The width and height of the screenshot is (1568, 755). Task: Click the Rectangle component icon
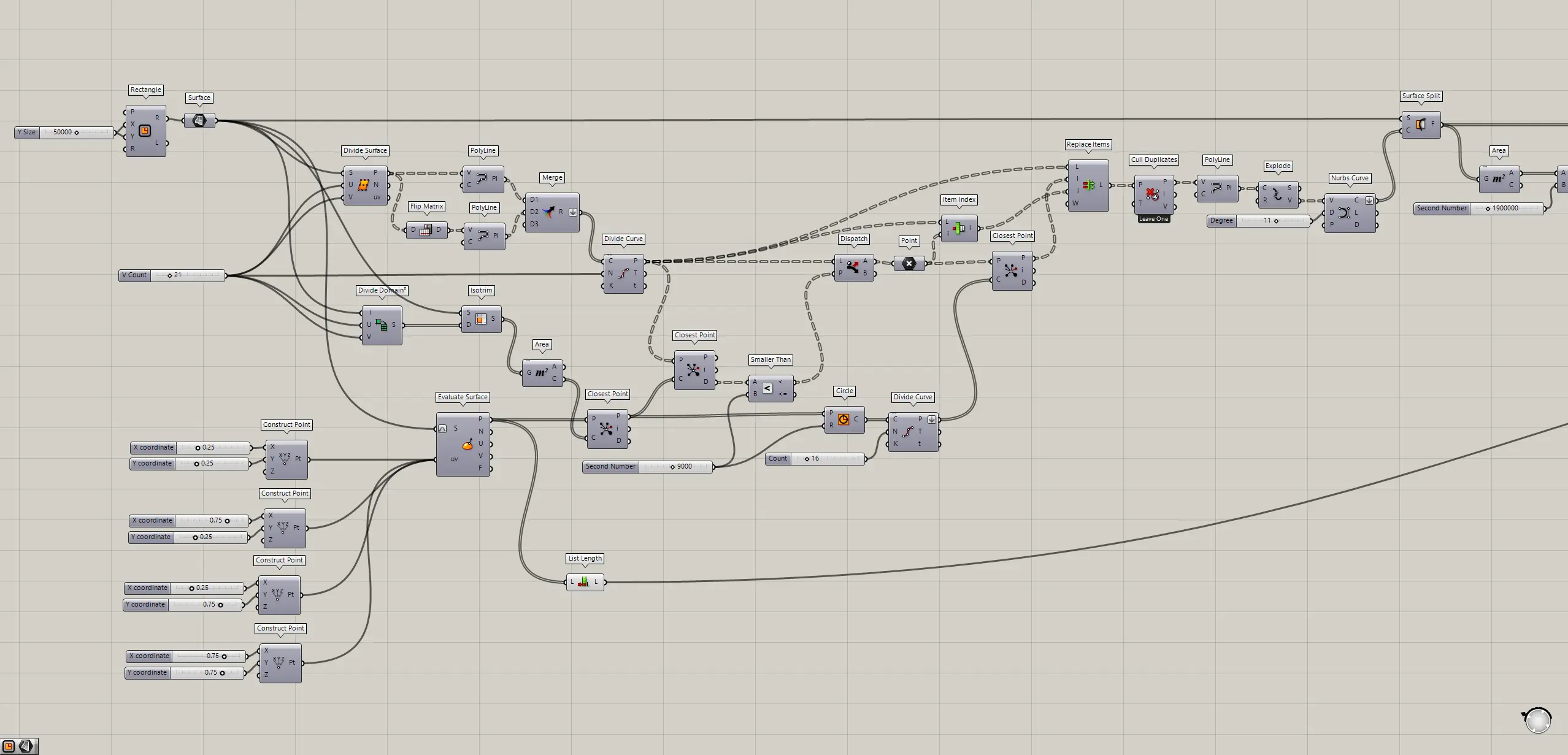[x=145, y=131]
